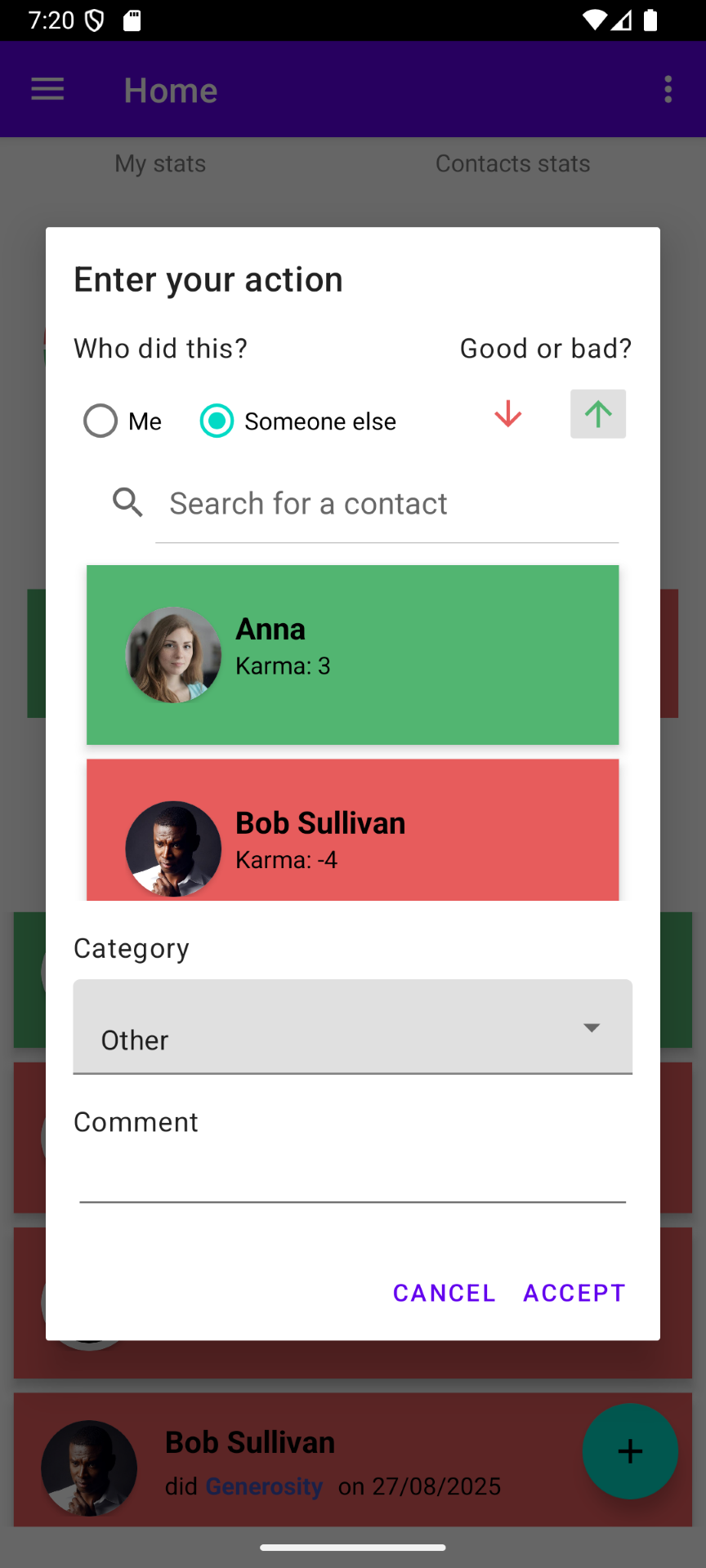Tap the floating add action button

coord(630,1451)
